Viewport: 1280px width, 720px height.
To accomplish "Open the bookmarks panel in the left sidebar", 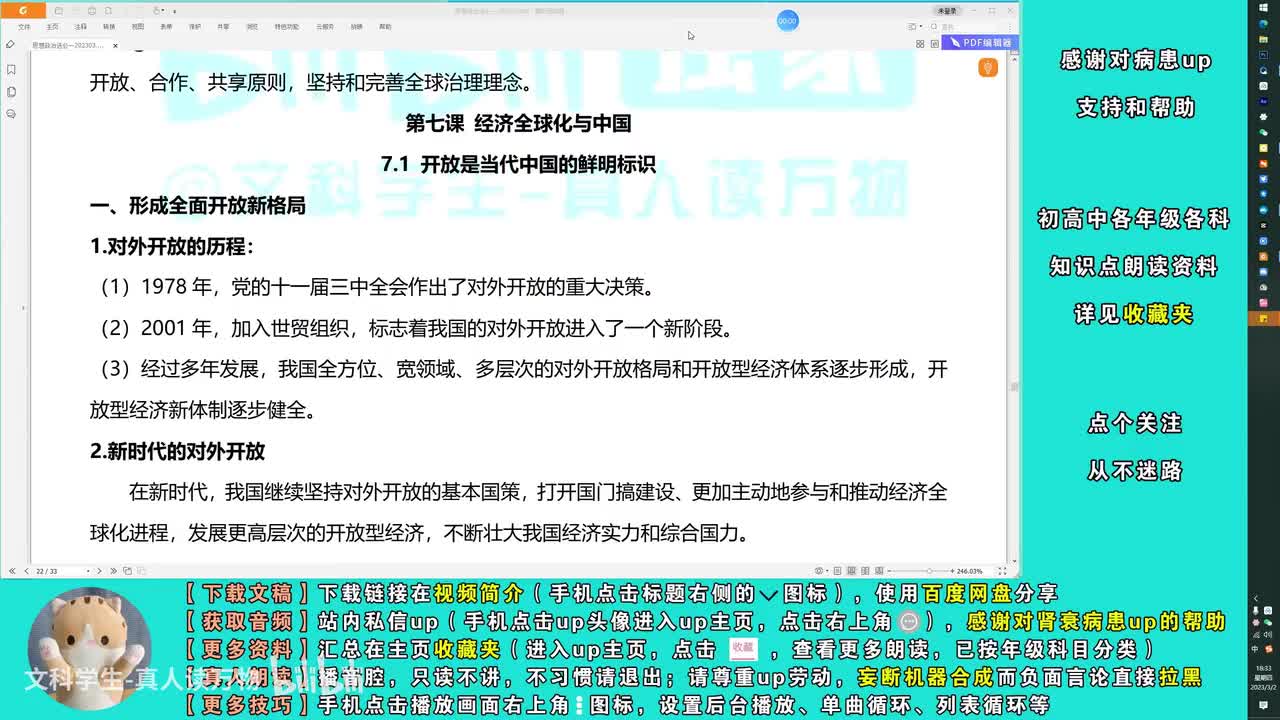I will click(11, 70).
